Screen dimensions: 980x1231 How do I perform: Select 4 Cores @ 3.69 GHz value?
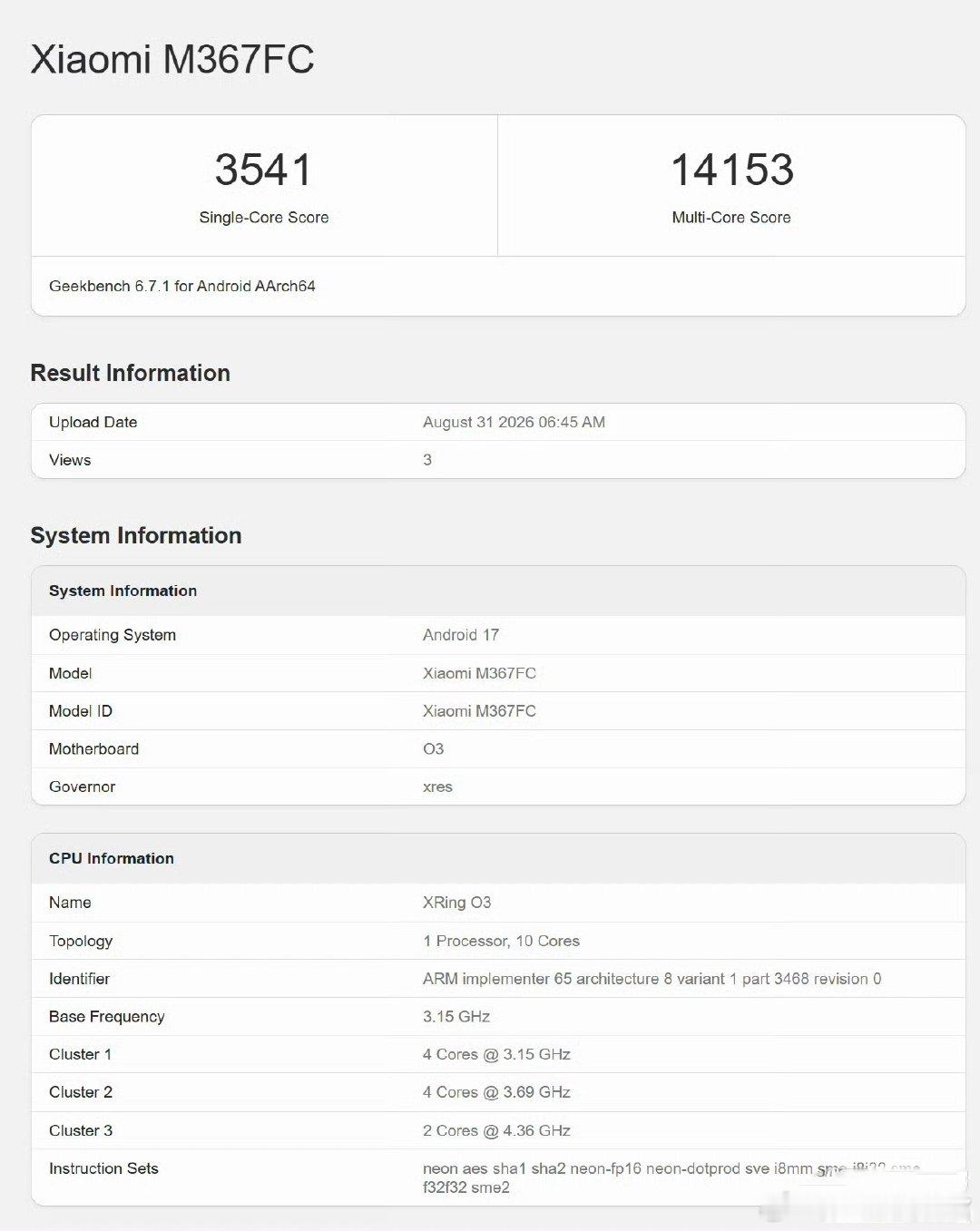tap(496, 1092)
